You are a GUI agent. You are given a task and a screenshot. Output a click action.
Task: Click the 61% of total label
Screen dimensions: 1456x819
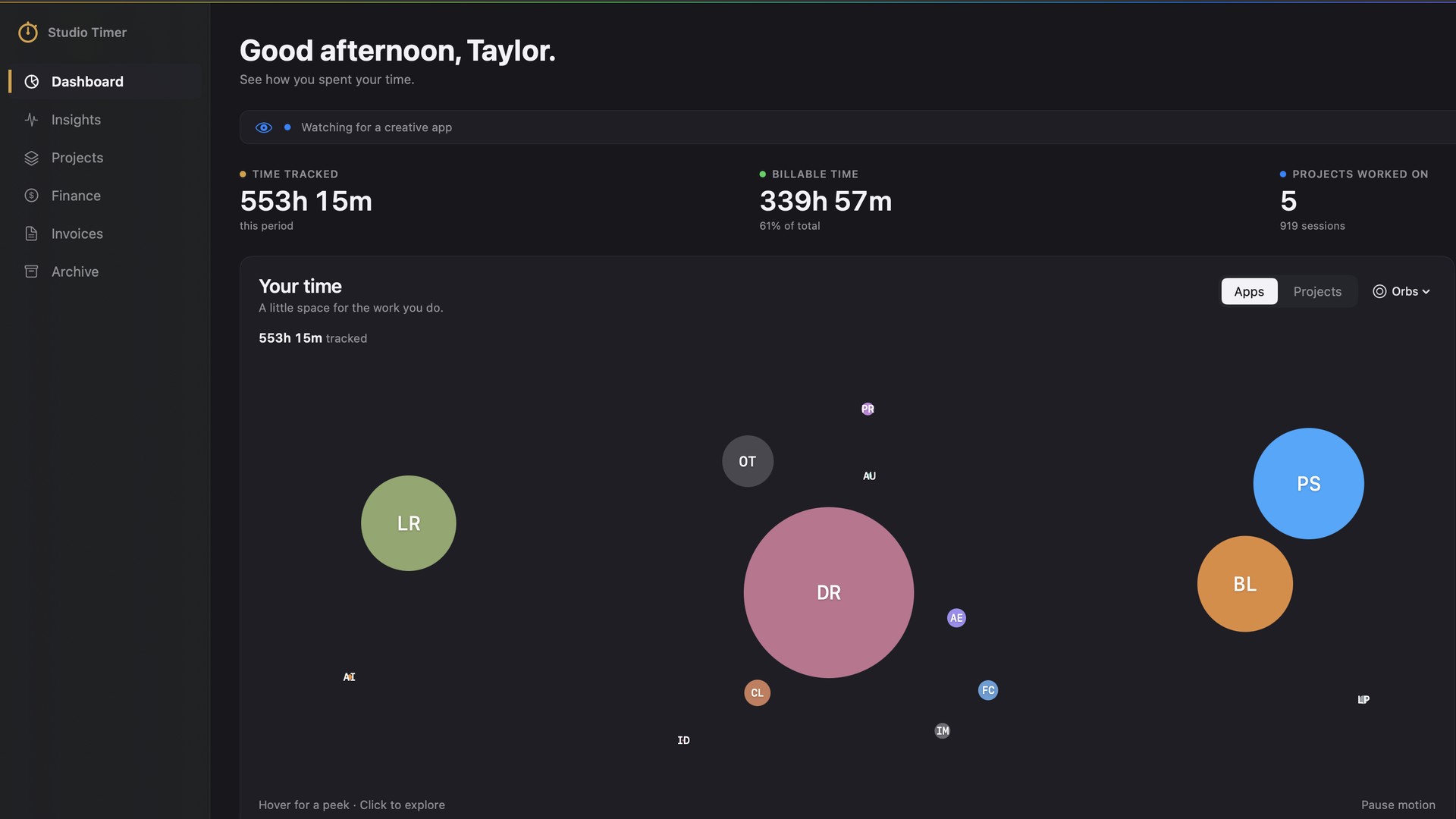point(789,226)
